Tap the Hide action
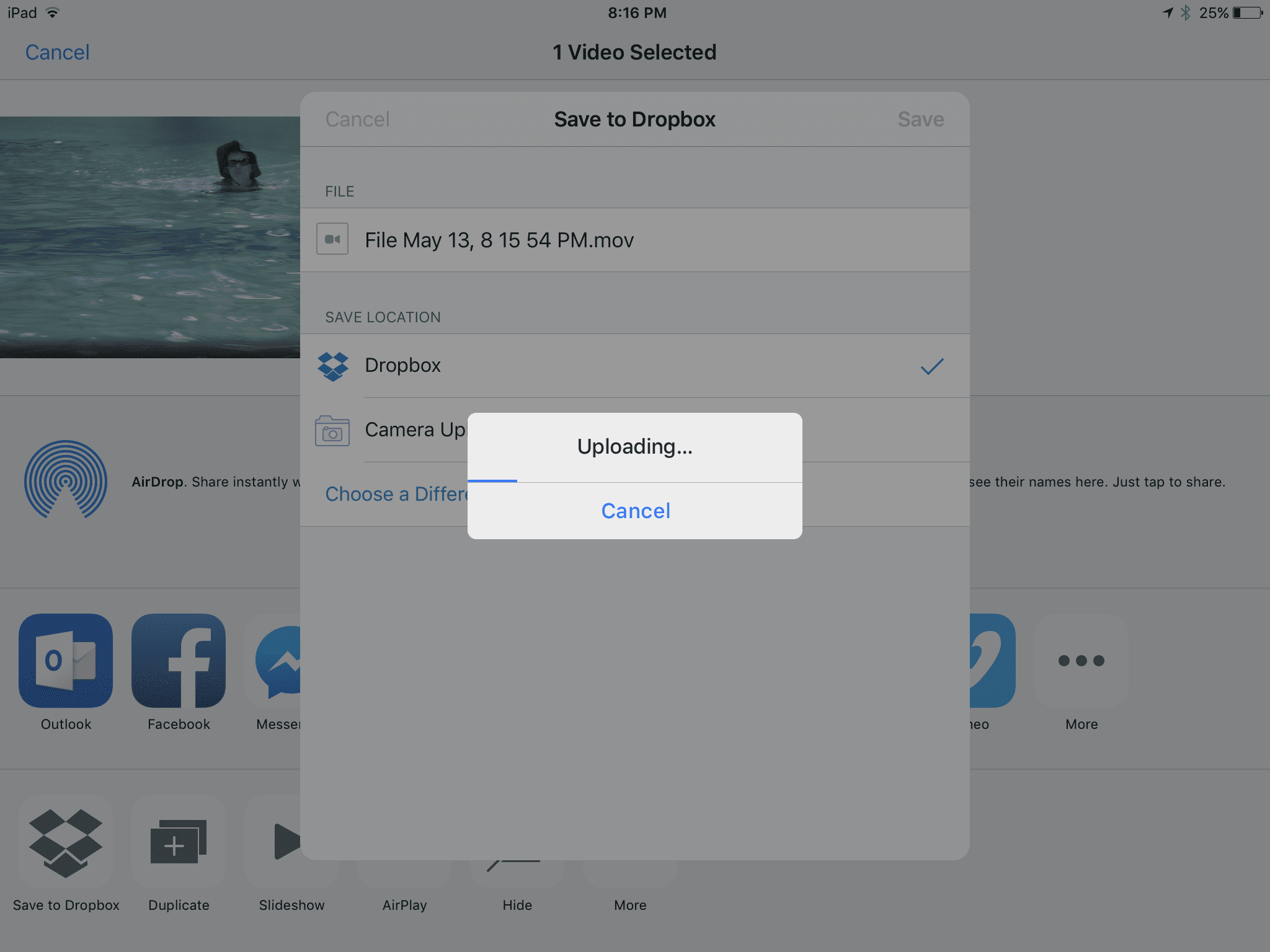 click(x=517, y=905)
